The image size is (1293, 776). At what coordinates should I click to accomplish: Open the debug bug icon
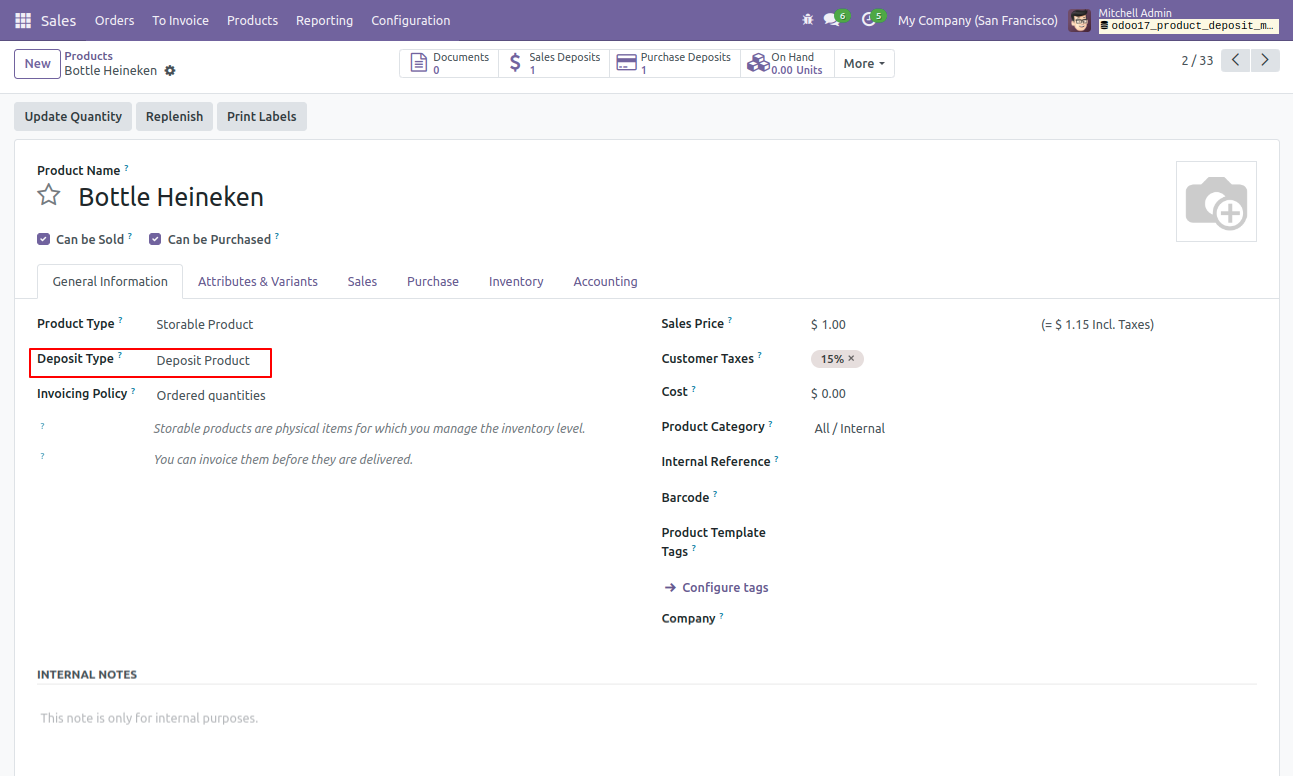[808, 20]
